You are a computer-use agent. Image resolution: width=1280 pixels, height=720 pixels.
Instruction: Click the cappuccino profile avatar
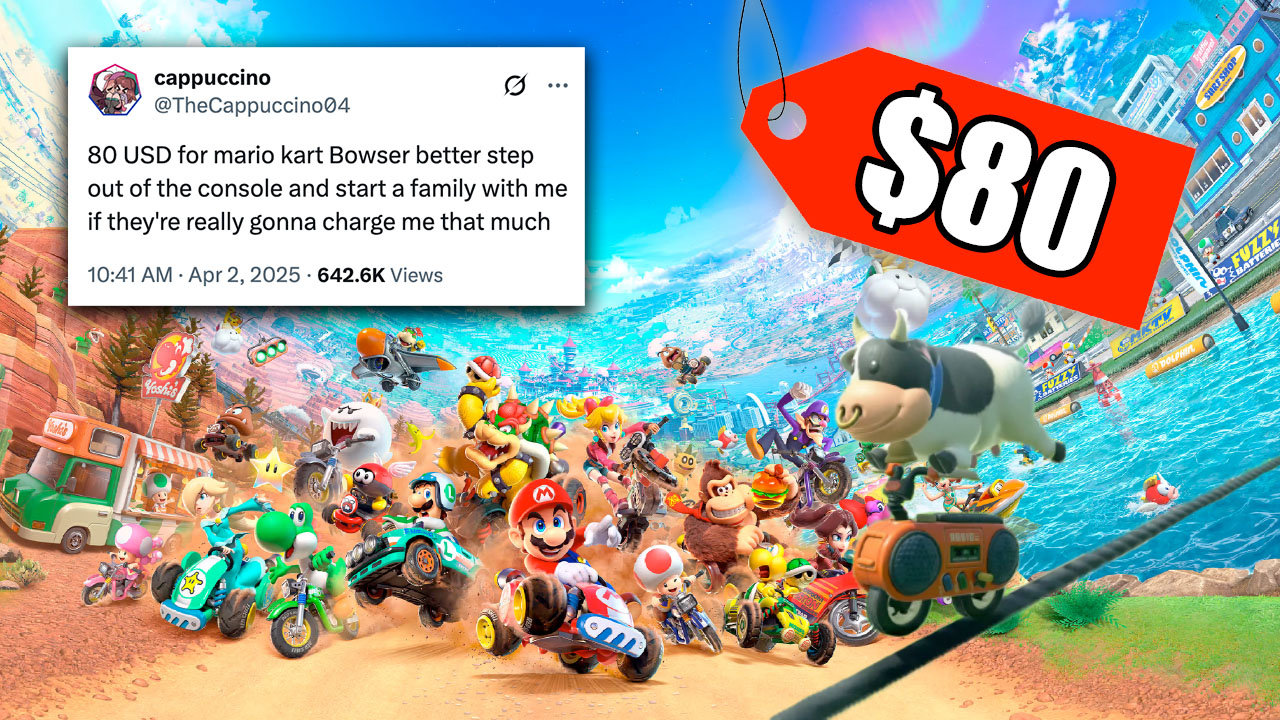[x=115, y=91]
